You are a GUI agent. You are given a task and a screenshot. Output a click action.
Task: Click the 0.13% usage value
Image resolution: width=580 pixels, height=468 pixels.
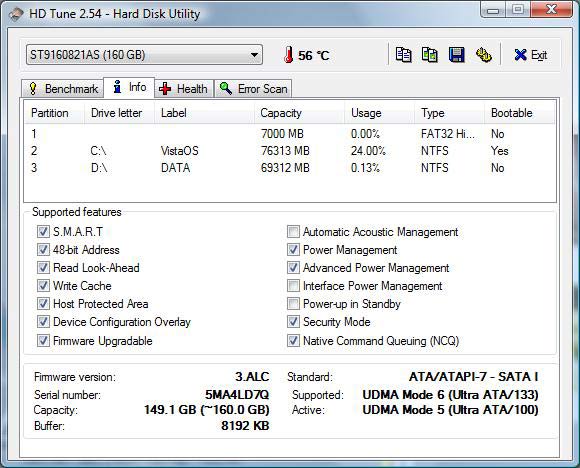click(365, 168)
